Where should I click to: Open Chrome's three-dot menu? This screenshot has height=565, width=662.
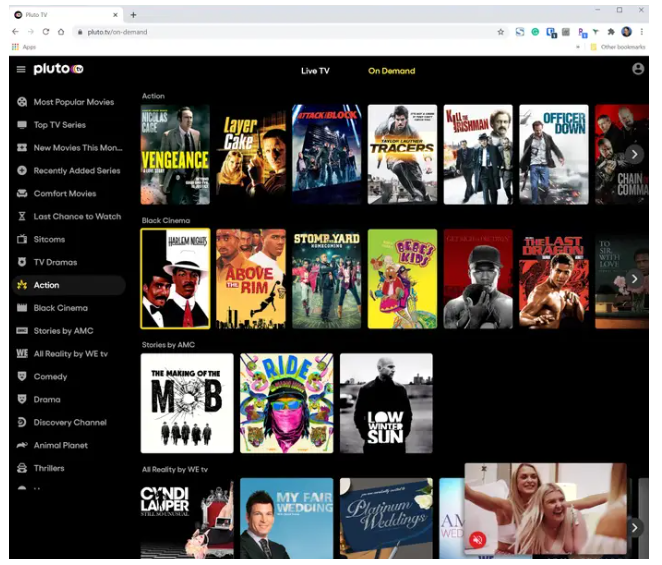click(642, 32)
